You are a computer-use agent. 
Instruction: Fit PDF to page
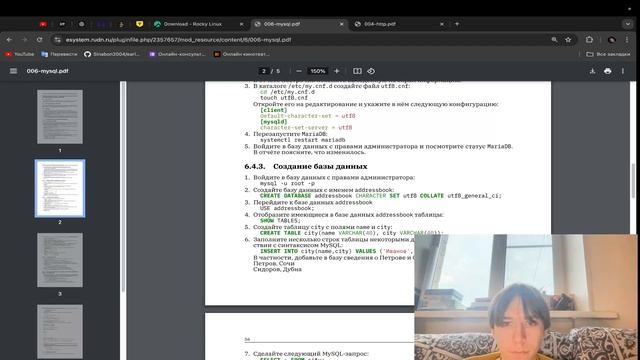357,71
